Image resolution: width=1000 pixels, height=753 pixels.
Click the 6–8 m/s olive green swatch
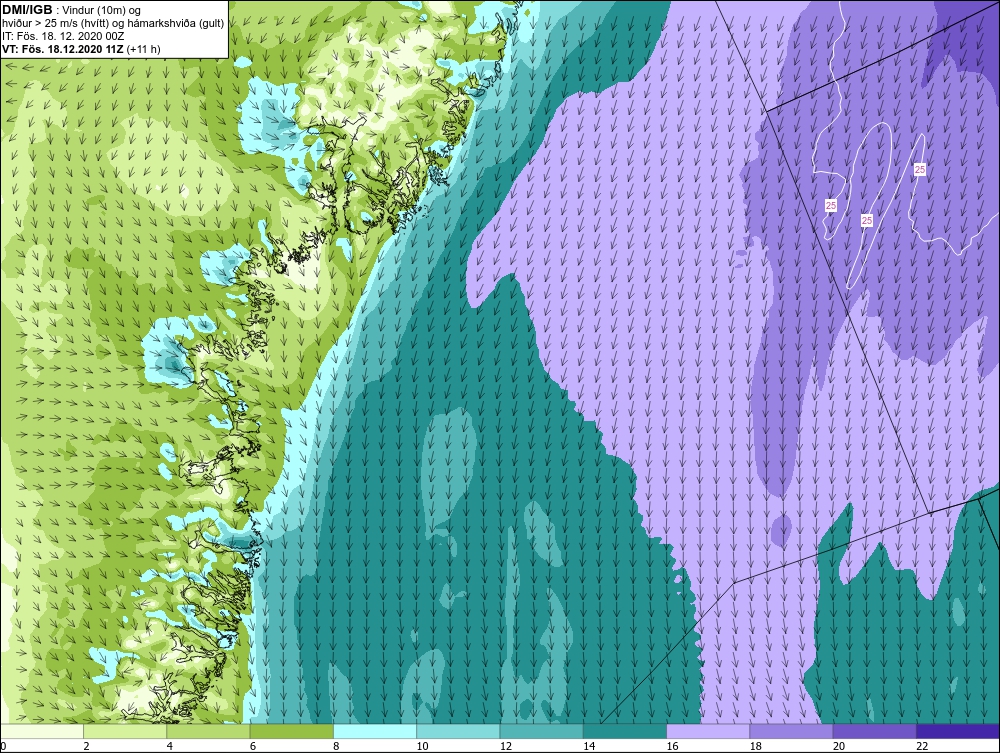(x=291, y=731)
